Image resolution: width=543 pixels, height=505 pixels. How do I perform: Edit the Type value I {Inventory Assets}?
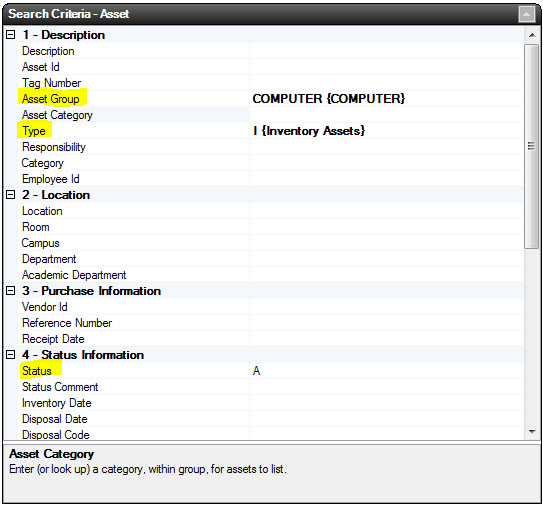386,131
